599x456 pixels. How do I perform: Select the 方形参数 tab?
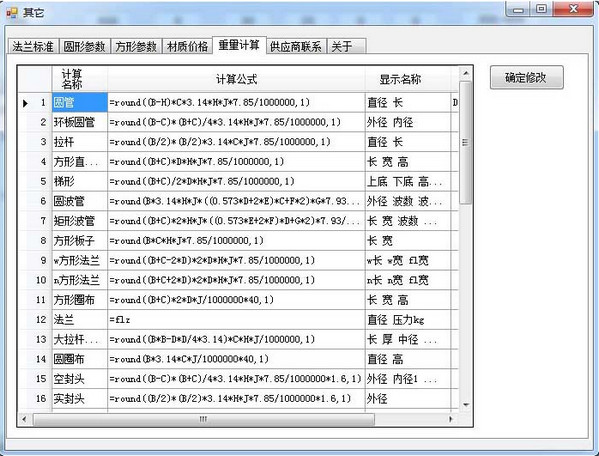(136, 46)
